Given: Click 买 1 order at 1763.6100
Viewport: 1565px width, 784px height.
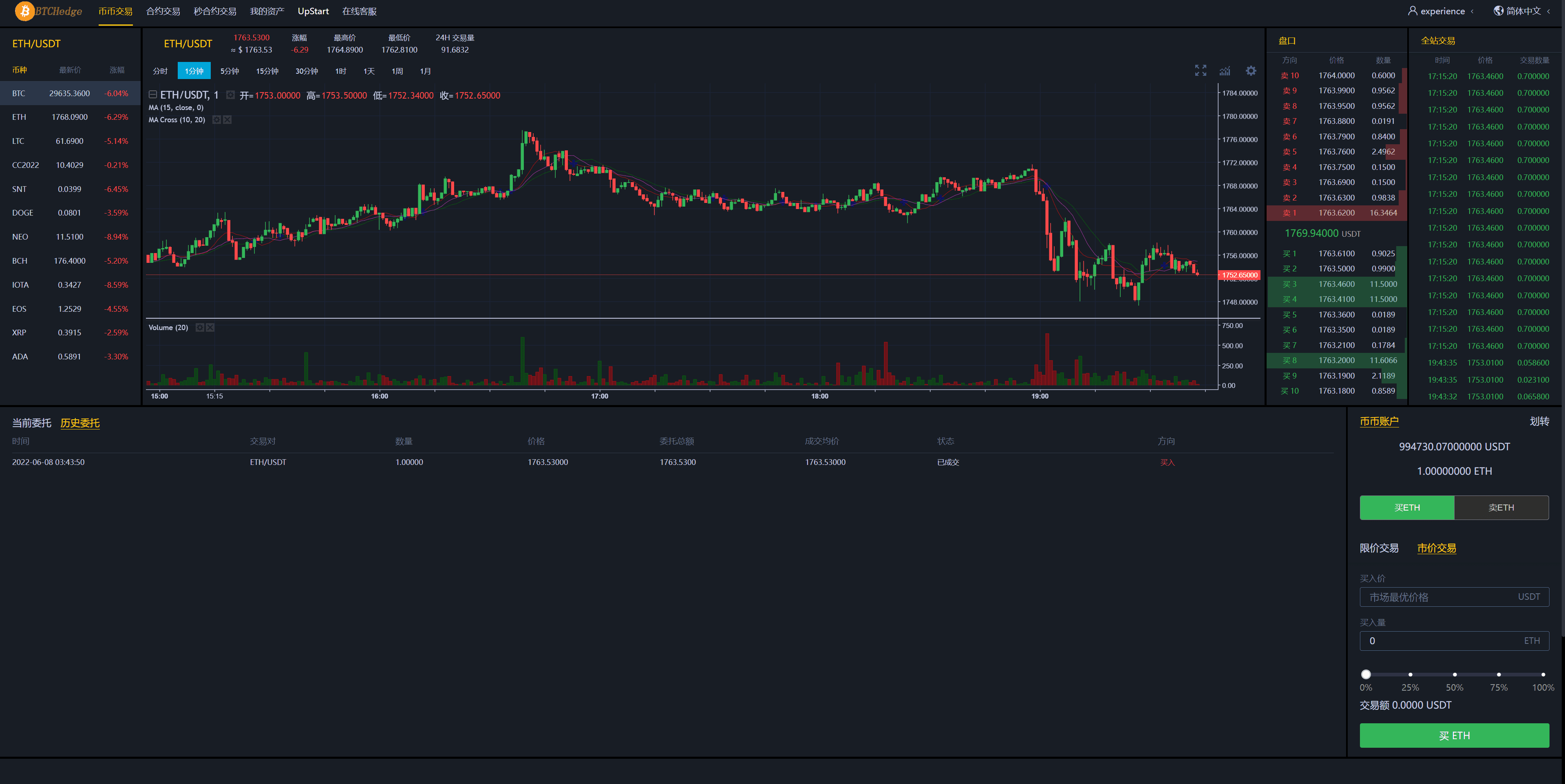Looking at the screenshot, I should pyautogui.click(x=1337, y=254).
